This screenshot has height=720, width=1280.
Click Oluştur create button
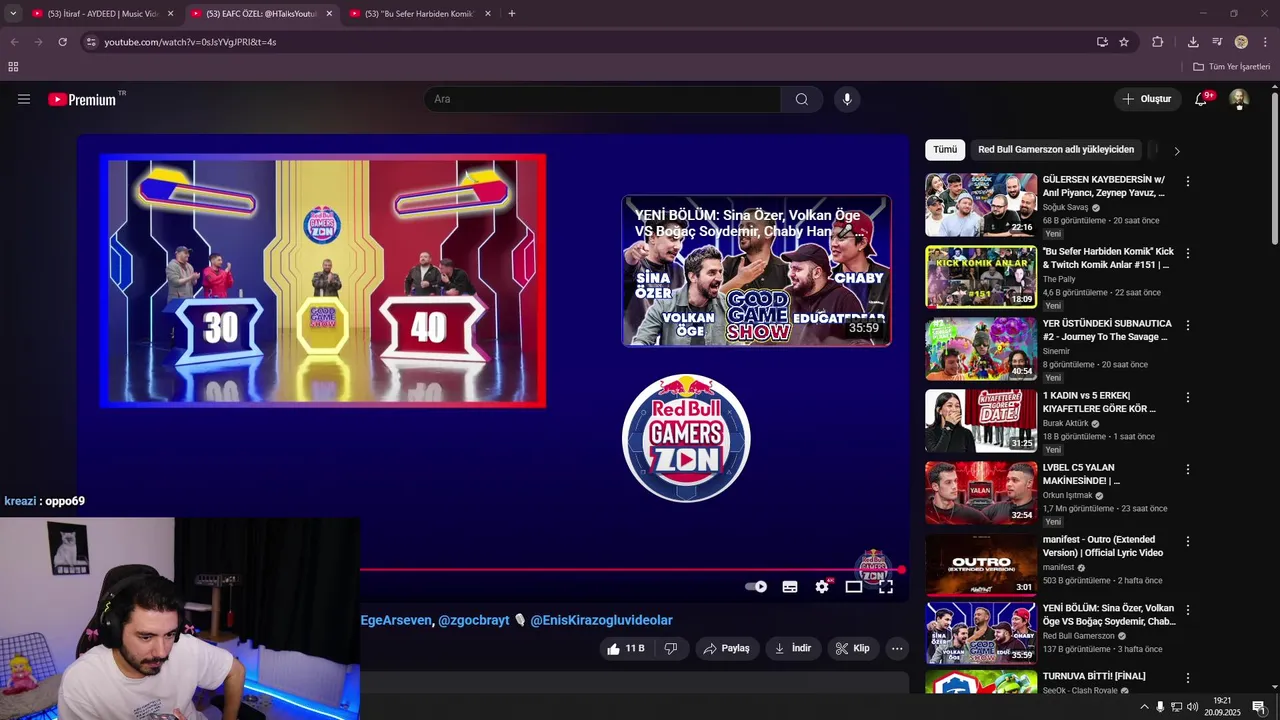(x=1147, y=99)
